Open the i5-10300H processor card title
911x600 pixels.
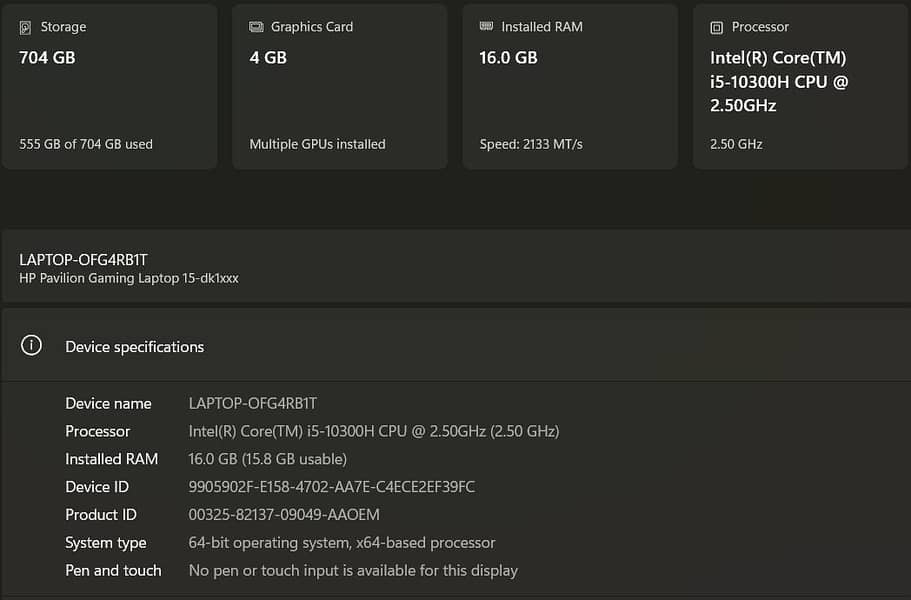[x=779, y=82]
